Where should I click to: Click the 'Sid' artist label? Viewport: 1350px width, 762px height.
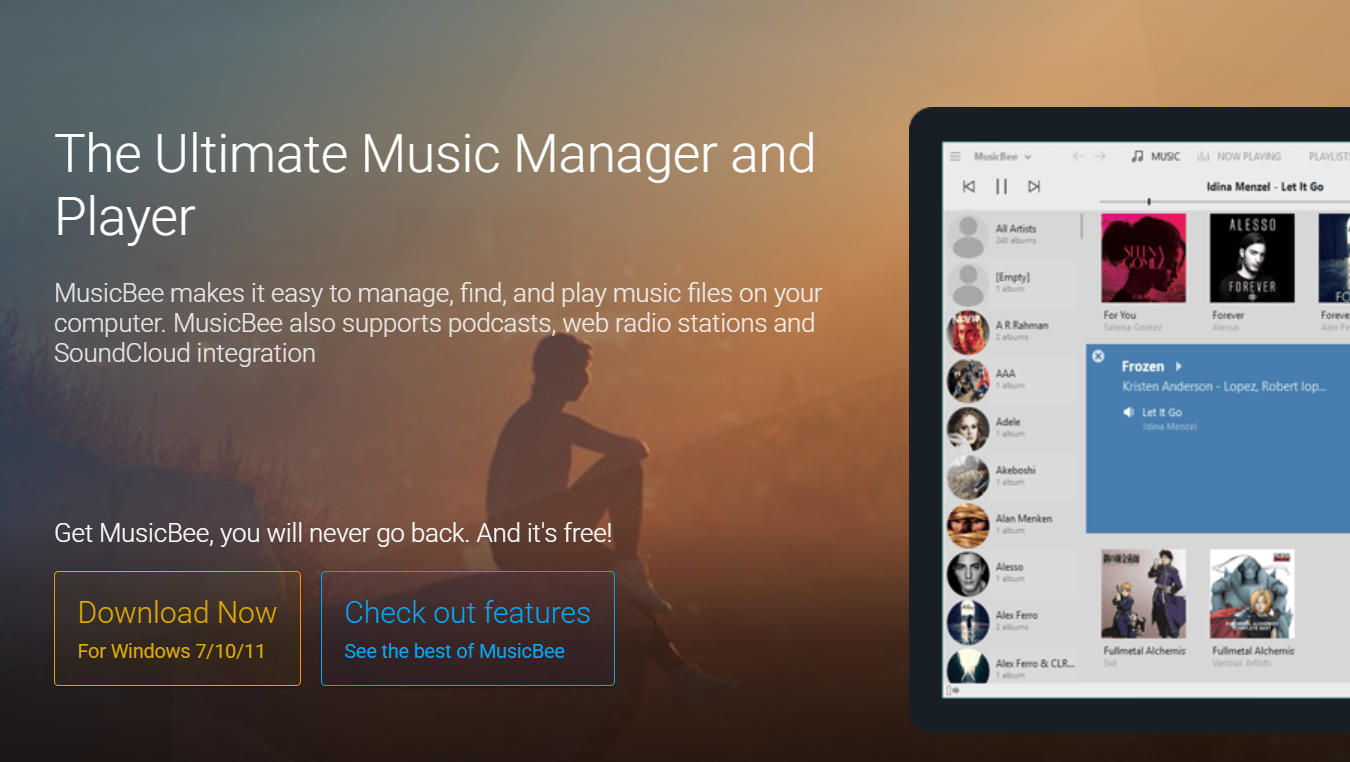(x=1109, y=663)
